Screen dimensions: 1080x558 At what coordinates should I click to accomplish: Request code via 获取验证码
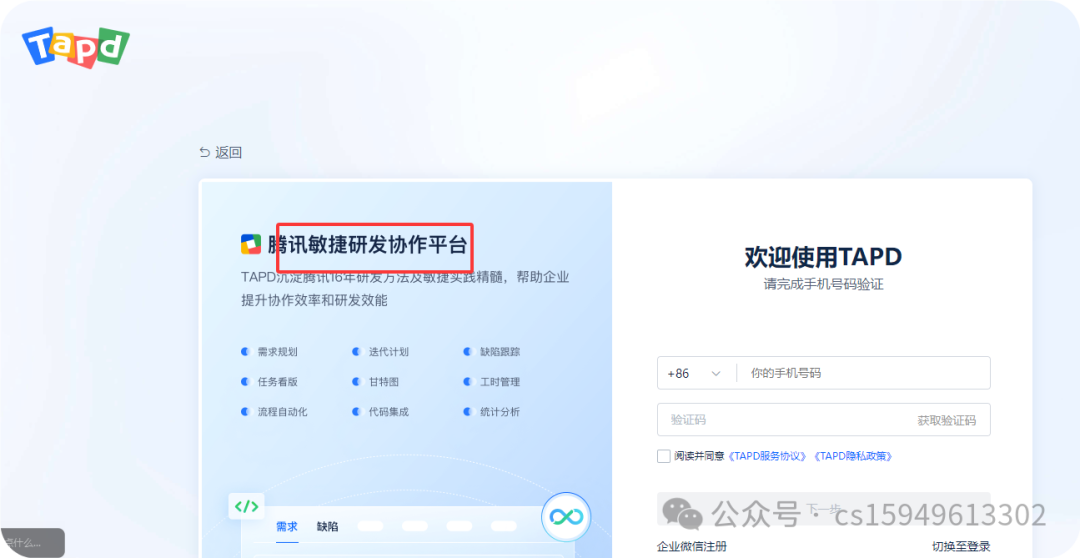(946, 420)
